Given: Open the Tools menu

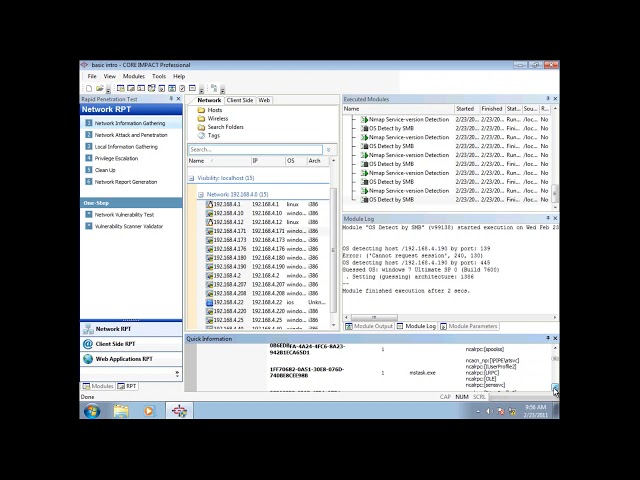Looking at the screenshot, I should point(159,76).
